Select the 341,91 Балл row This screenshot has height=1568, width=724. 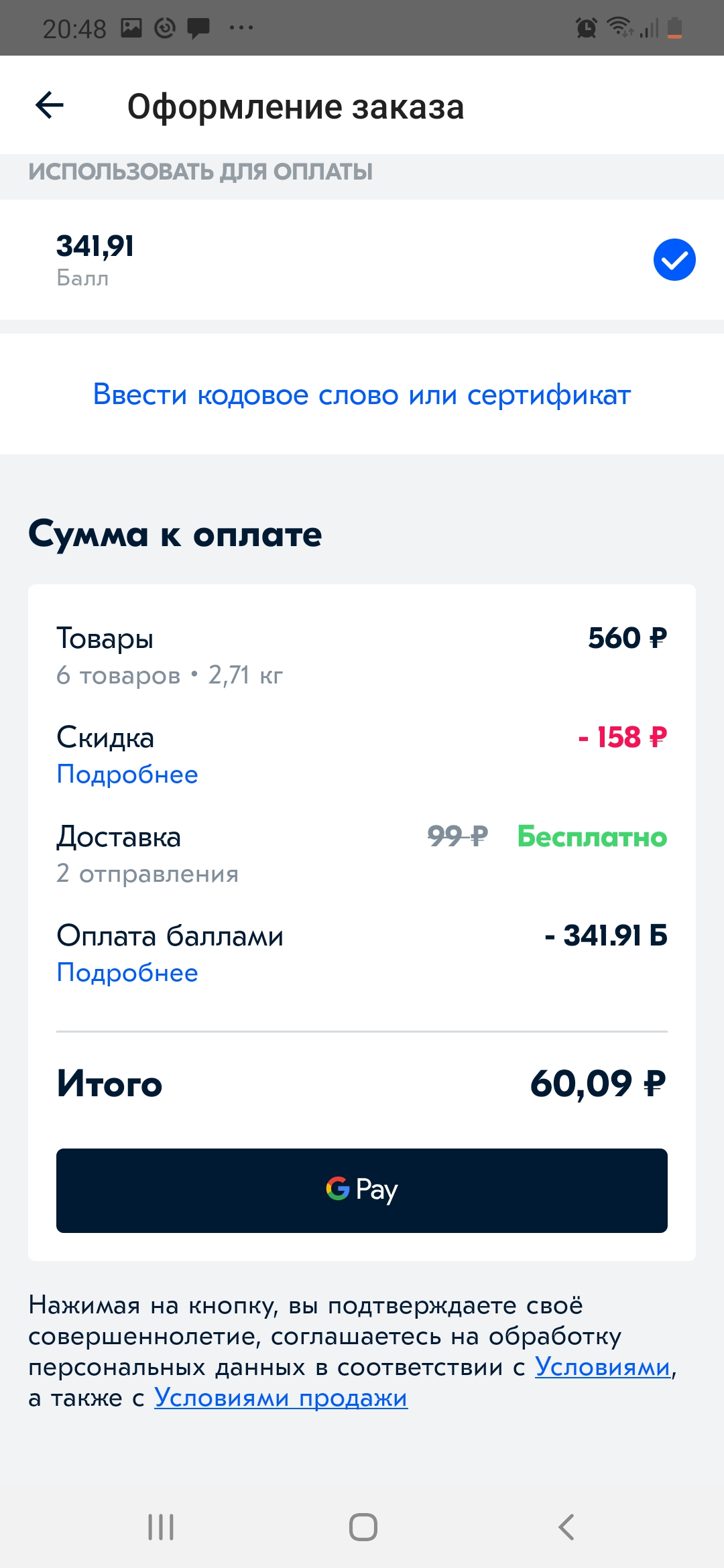(x=362, y=259)
